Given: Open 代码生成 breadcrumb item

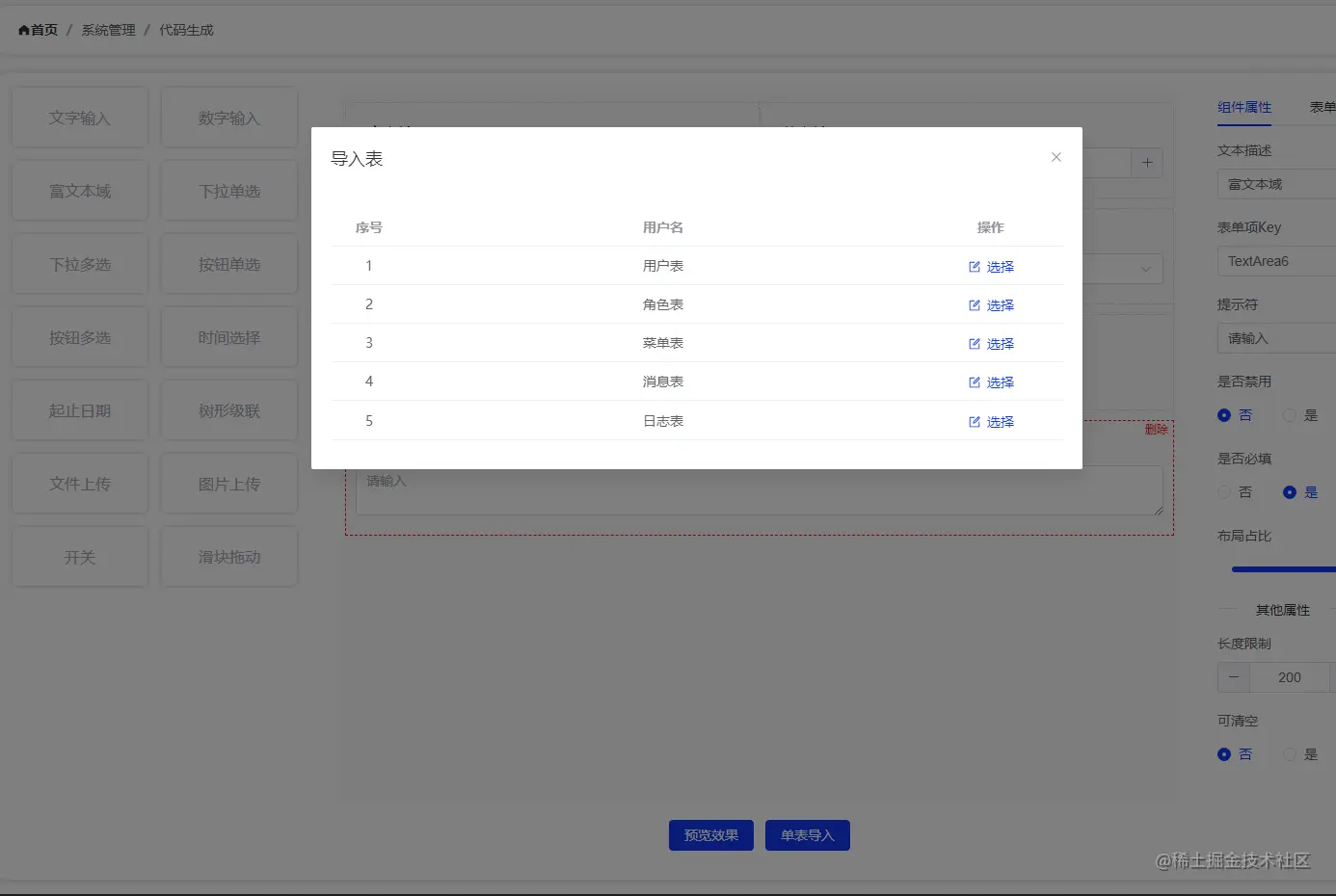Looking at the screenshot, I should [x=186, y=30].
